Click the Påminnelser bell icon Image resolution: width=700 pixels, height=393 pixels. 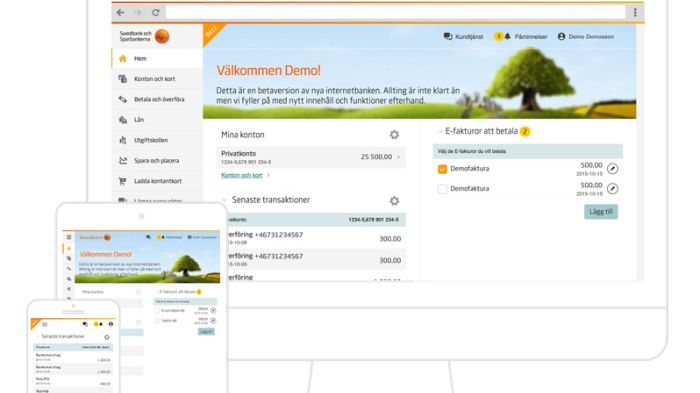(508, 36)
